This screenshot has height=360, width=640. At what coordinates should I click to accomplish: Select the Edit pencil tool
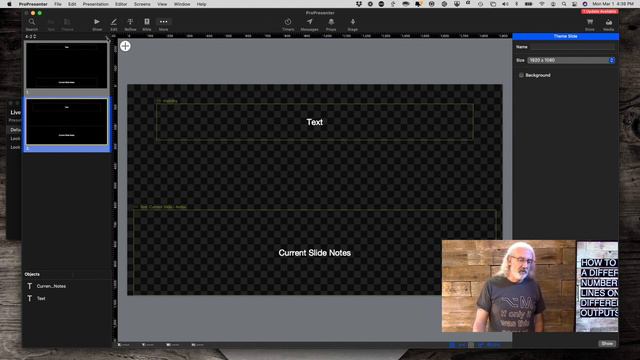[x=113, y=24]
